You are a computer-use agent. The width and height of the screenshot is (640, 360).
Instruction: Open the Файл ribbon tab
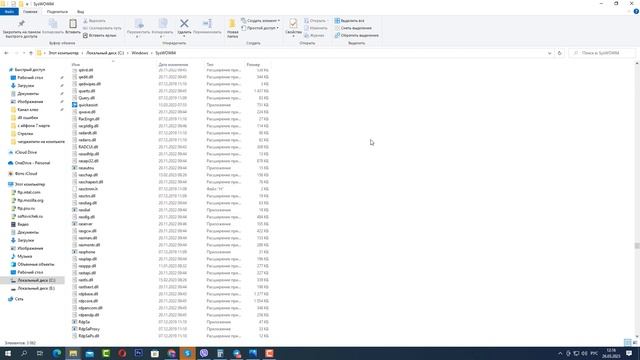(9, 12)
